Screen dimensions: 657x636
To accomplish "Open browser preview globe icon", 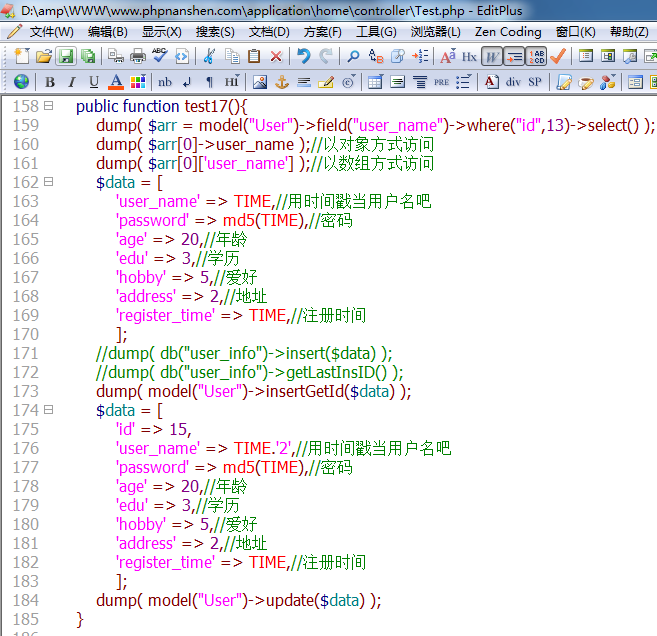I will tap(21, 82).
